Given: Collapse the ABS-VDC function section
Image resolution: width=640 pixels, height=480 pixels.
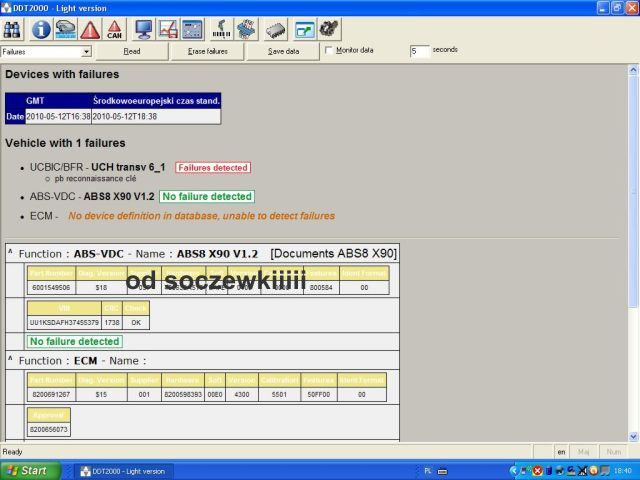Looking at the screenshot, I should [x=10, y=252].
